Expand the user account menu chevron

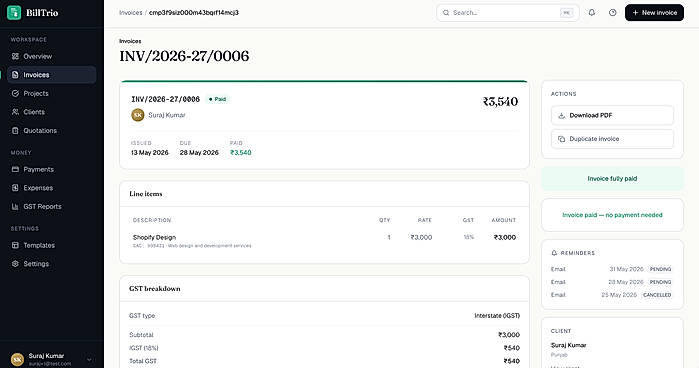(89, 360)
